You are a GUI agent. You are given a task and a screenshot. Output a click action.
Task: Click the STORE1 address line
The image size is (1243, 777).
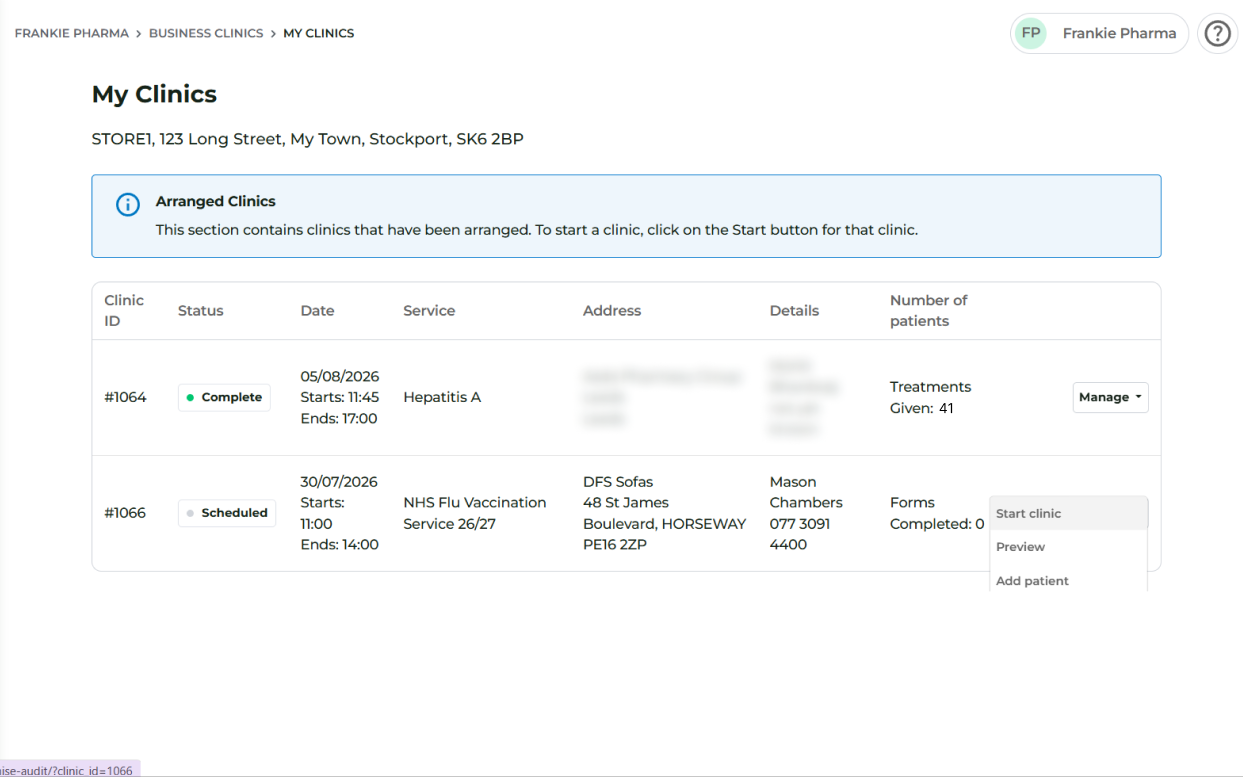(x=307, y=139)
